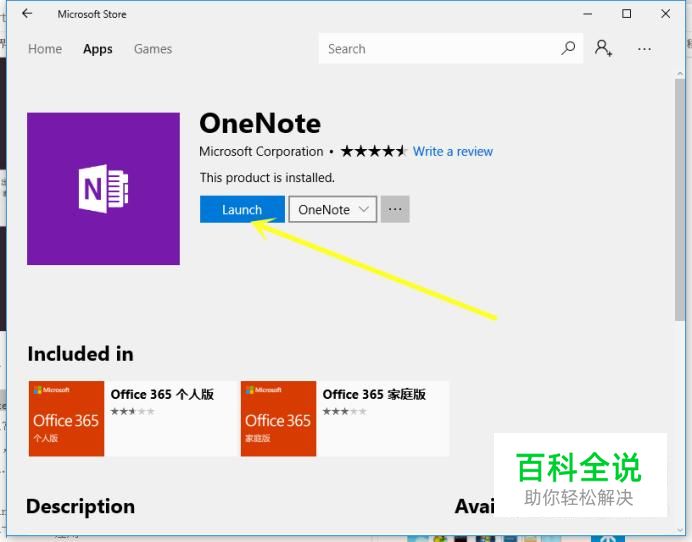Image resolution: width=692 pixels, height=542 pixels.
Task: Click the OneNote purple app logo
Action: tap(103, 189)
